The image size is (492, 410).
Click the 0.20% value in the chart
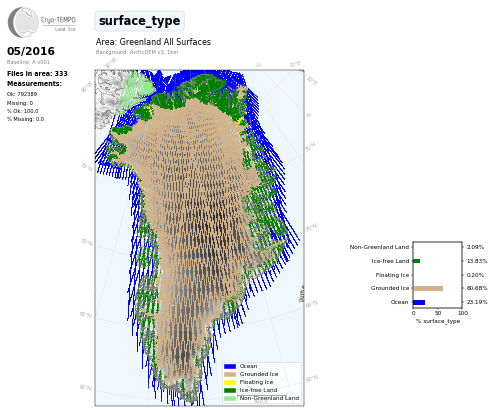click(x=475, y=275)
